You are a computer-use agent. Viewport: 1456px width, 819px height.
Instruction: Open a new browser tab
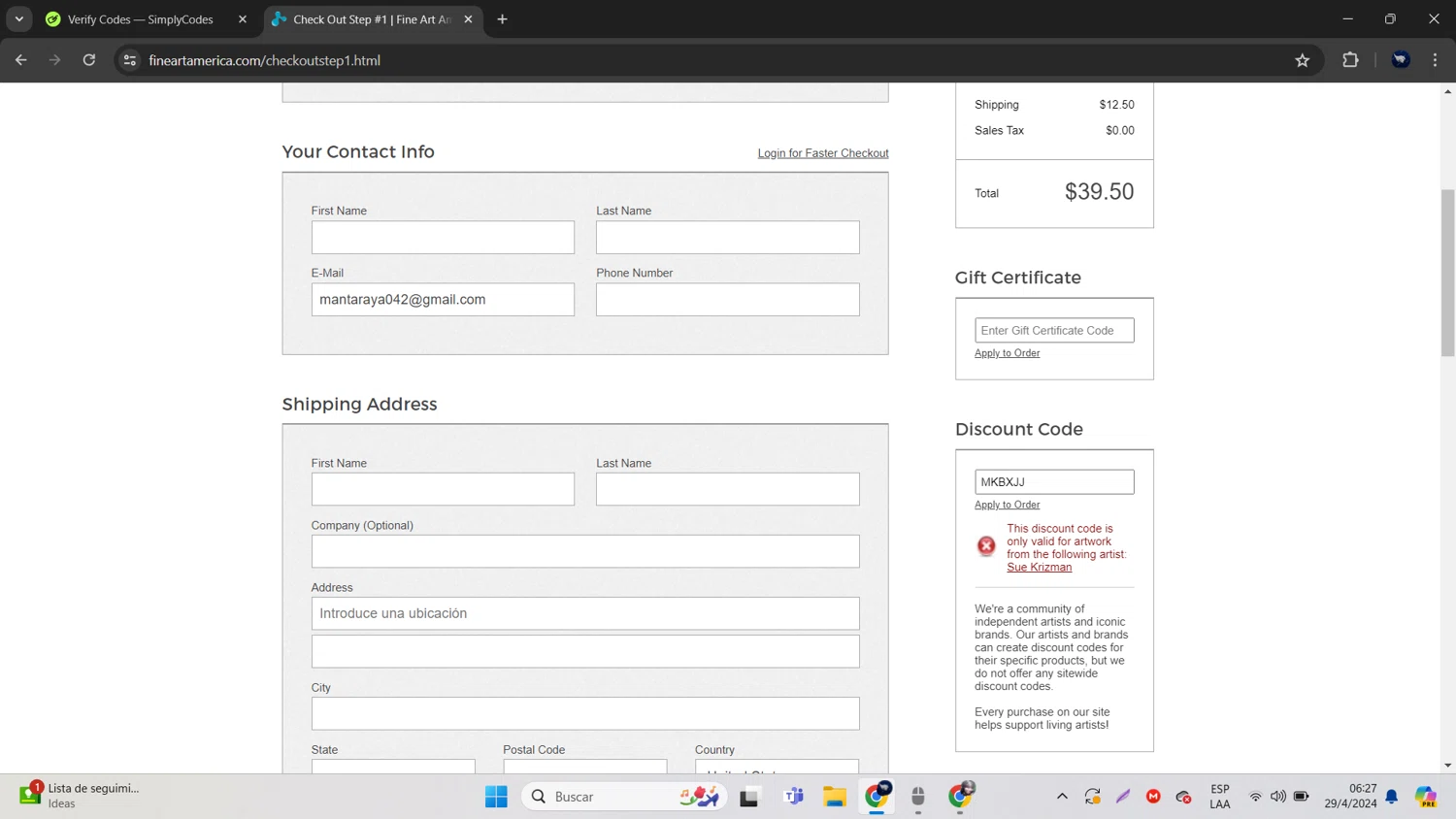[502, 19]
